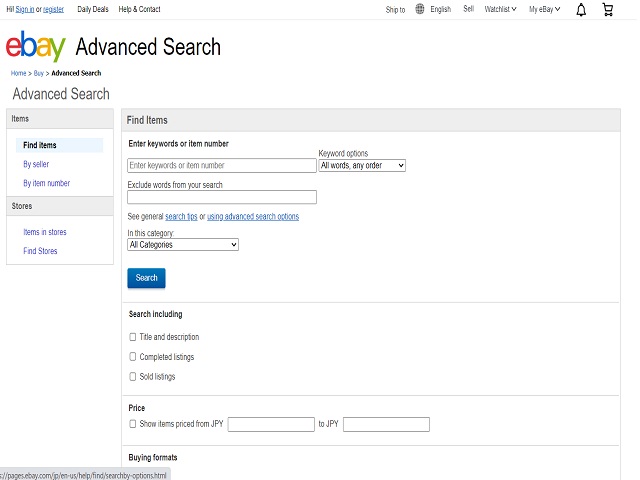Go to Items in stores
The height and width of the screenshot is (480, 640).
click(x=45, y=232)
